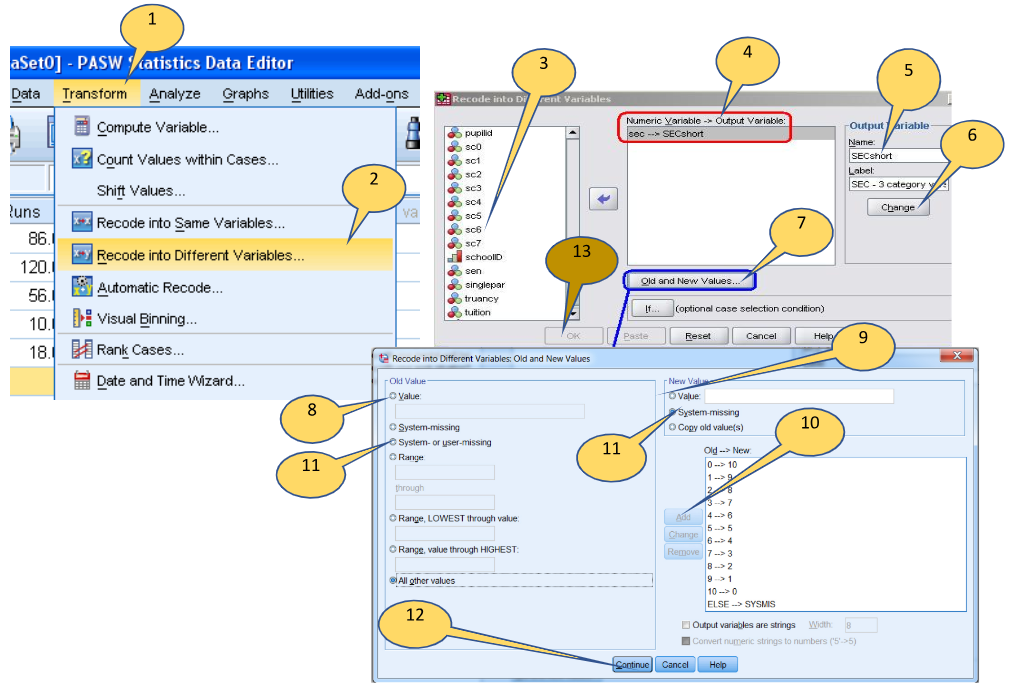Click Reset in Recode dialog

click(x=698, y=336)
